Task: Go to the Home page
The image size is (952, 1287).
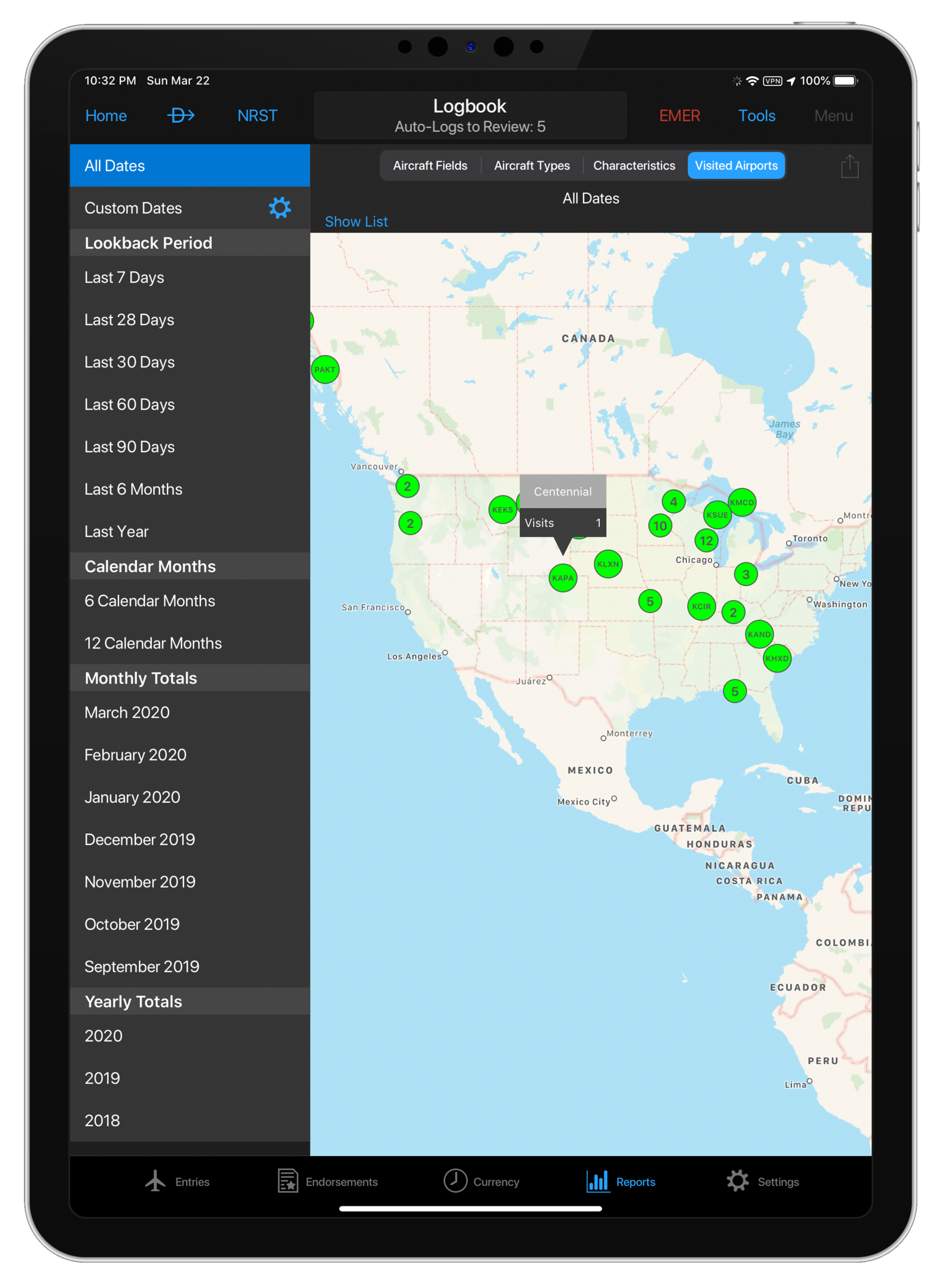Action: tap(106, 116)
